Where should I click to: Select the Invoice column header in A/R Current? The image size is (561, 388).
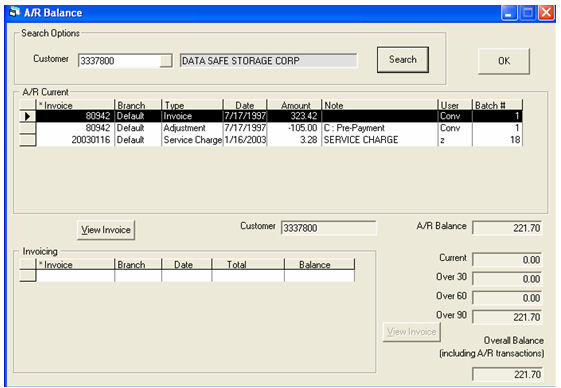click(x=75, y=105)
